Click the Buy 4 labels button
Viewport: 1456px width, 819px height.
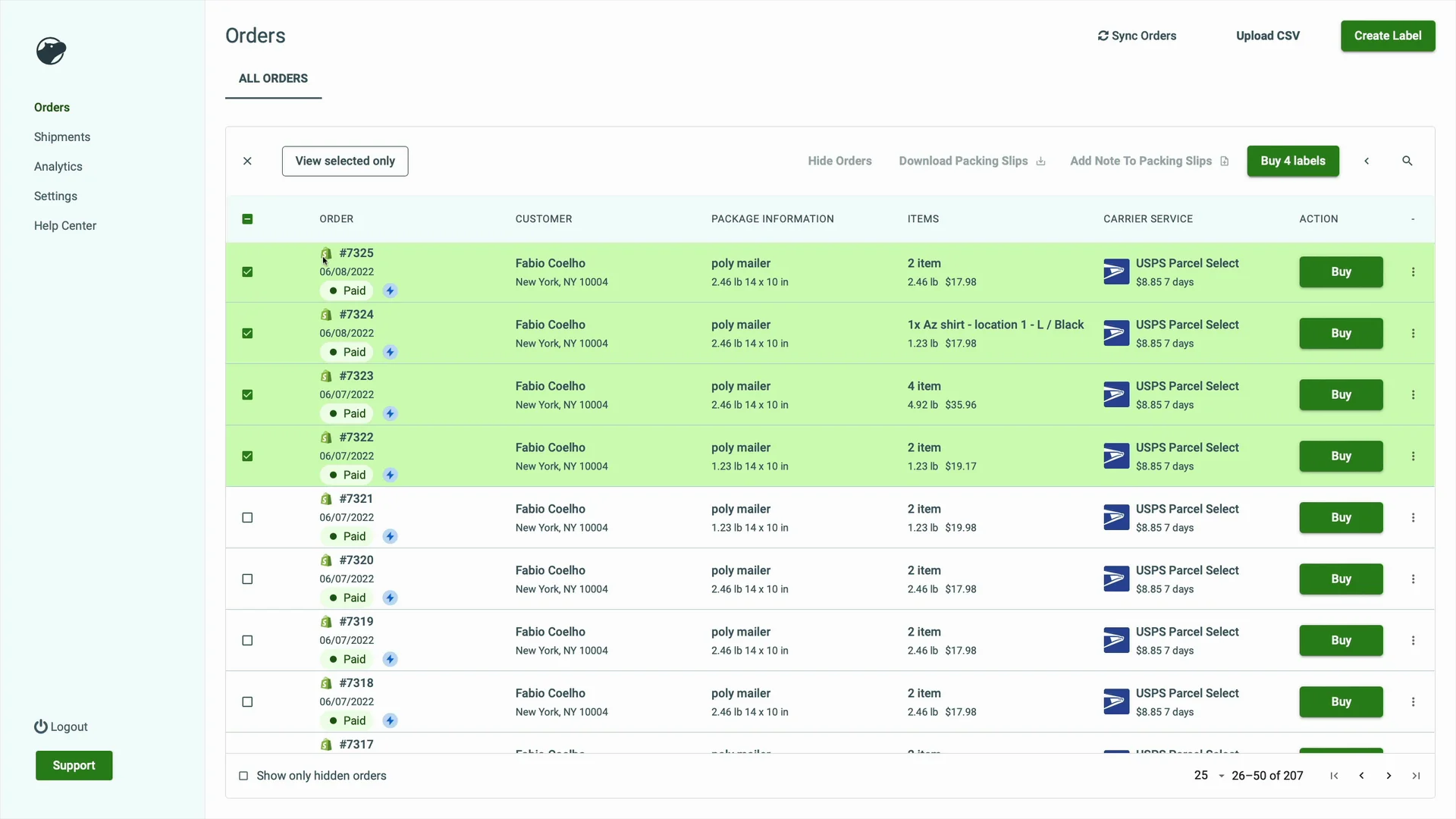(x=1293, y=161)
